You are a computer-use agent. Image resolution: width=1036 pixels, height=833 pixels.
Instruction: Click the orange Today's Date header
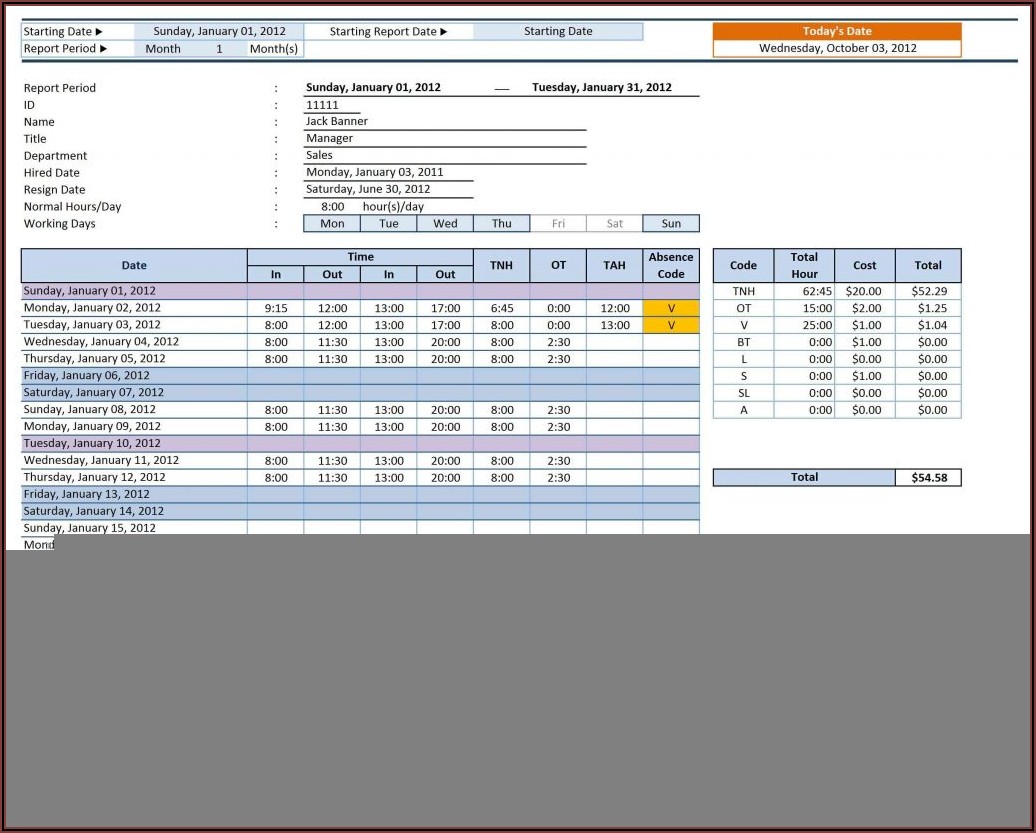coord(837,31)
